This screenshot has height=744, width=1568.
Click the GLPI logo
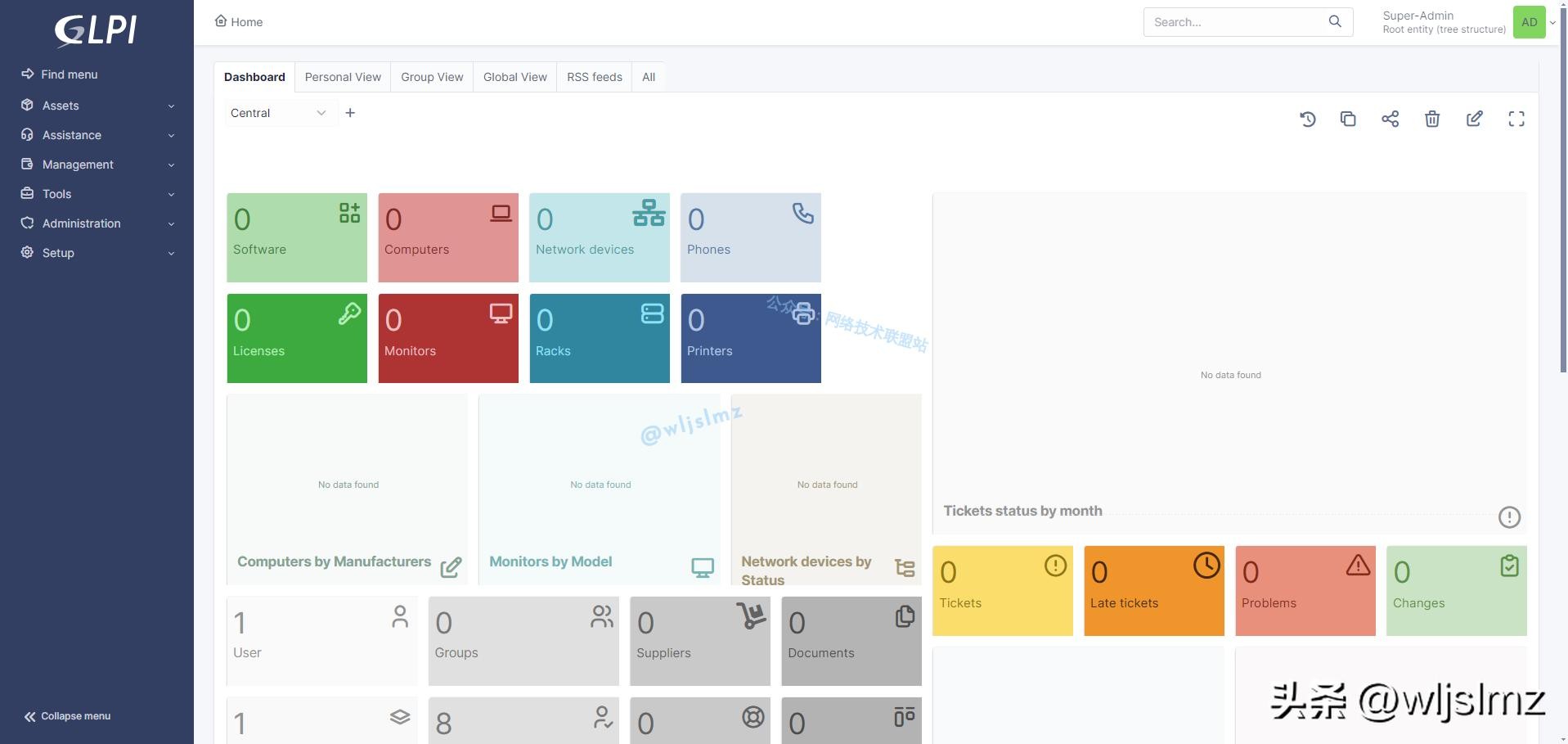pos(96,31)
